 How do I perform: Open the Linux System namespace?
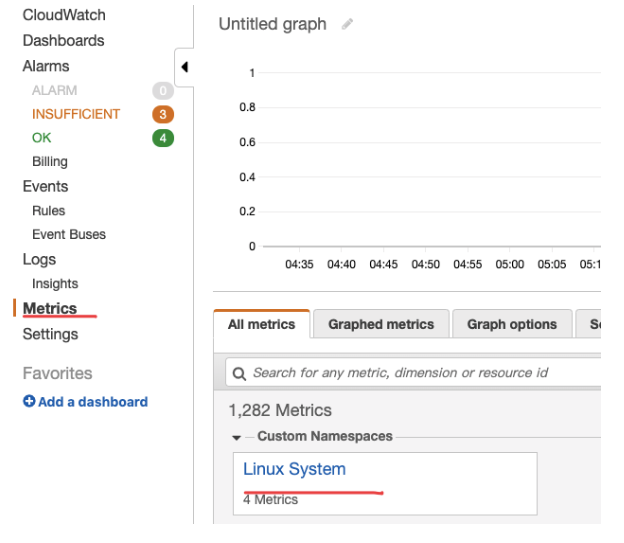294,469
